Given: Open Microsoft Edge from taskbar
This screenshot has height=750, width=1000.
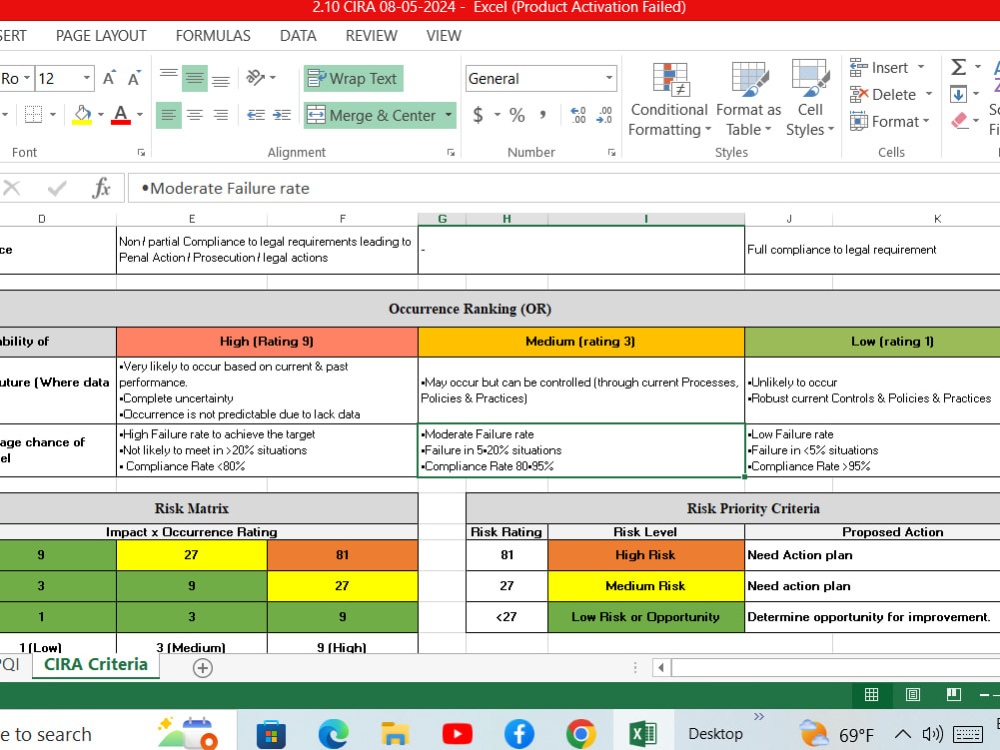Looking at the screenshot, I should pos(334,733).
